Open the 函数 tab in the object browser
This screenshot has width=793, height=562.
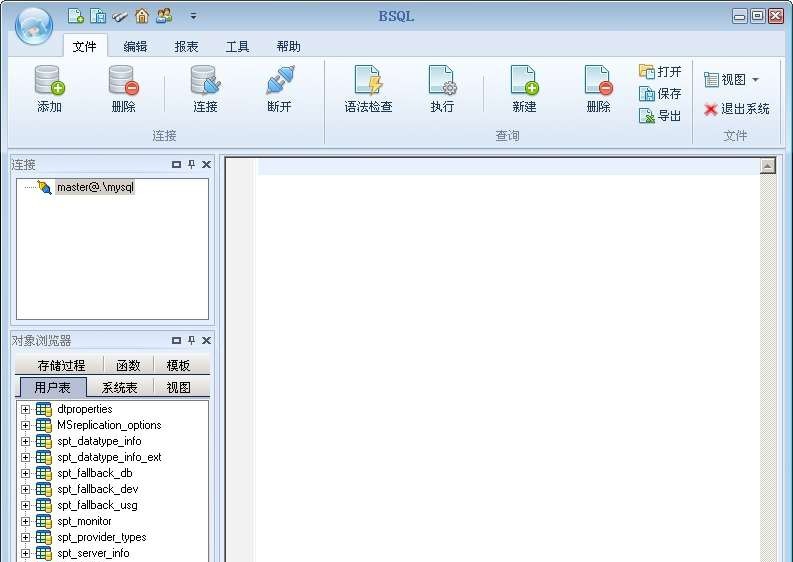(x=128, y=365)
